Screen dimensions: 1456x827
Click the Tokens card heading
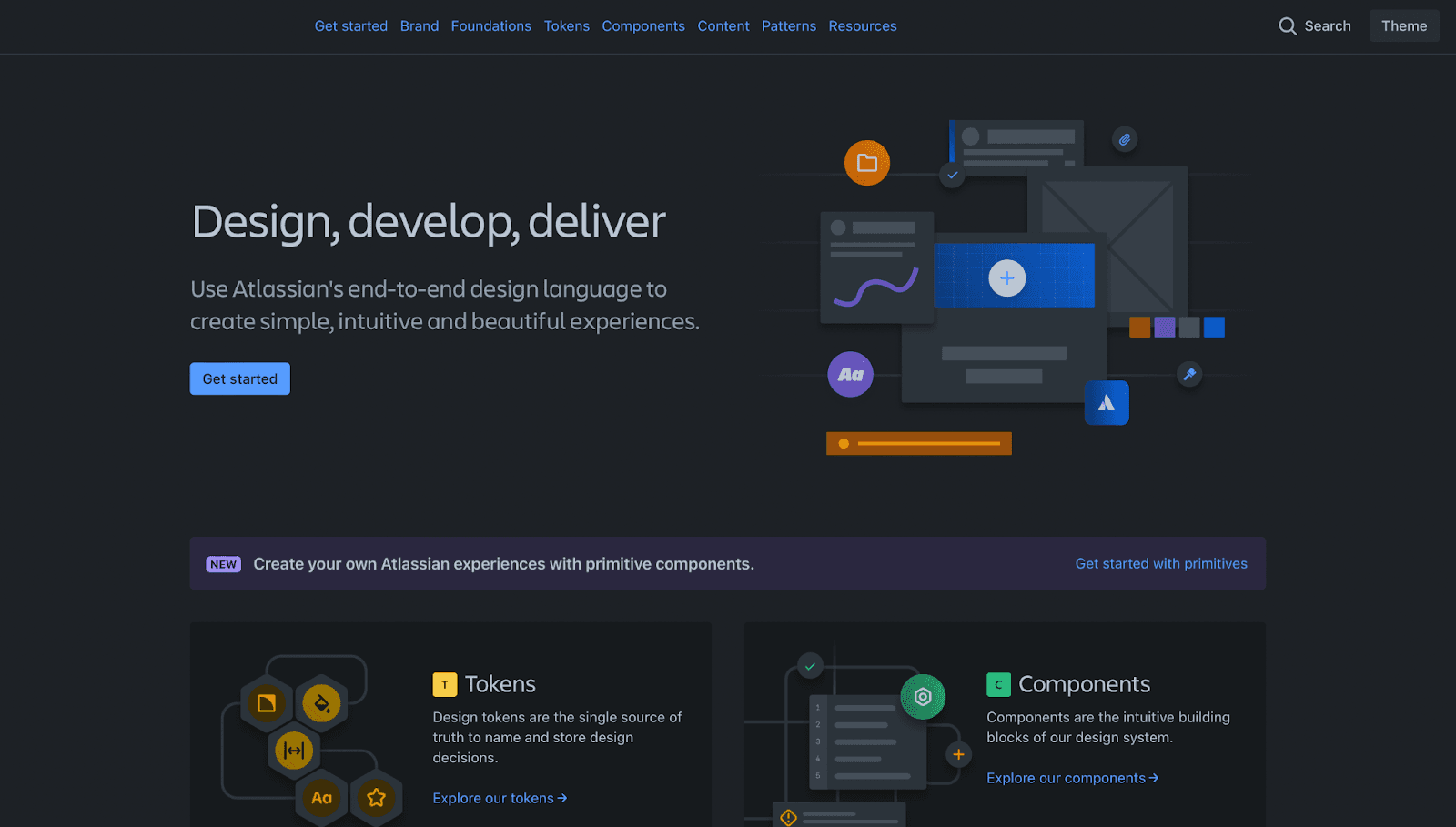coord(500,684)
